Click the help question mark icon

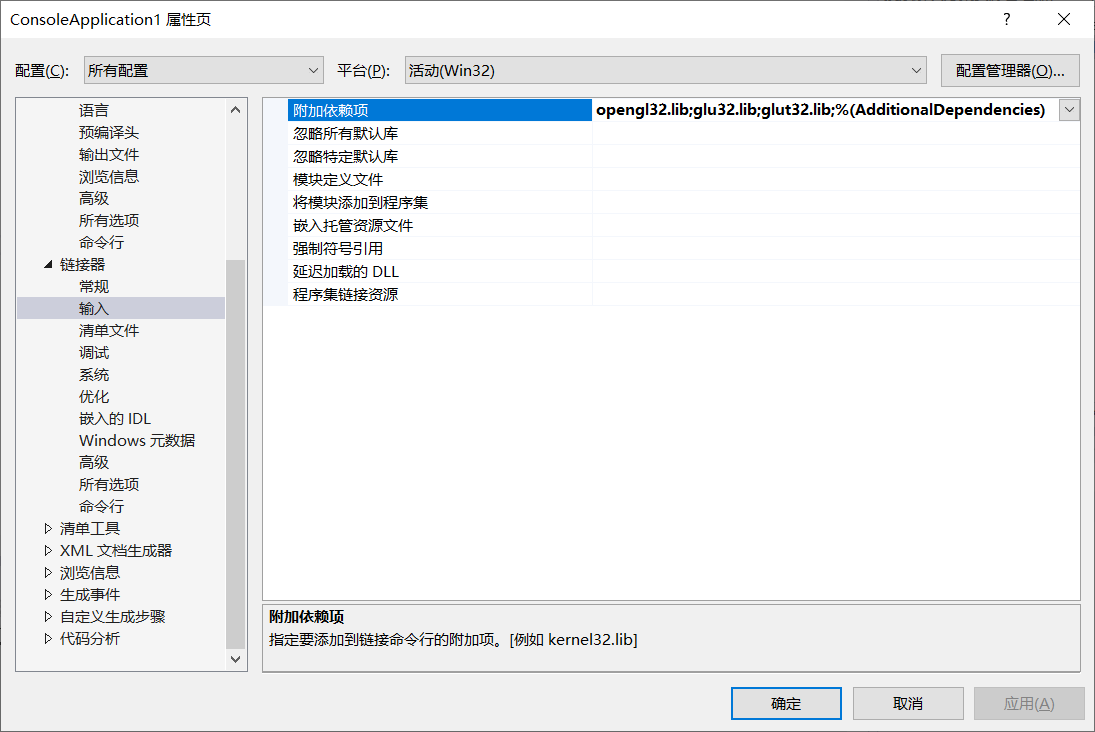1006,20
